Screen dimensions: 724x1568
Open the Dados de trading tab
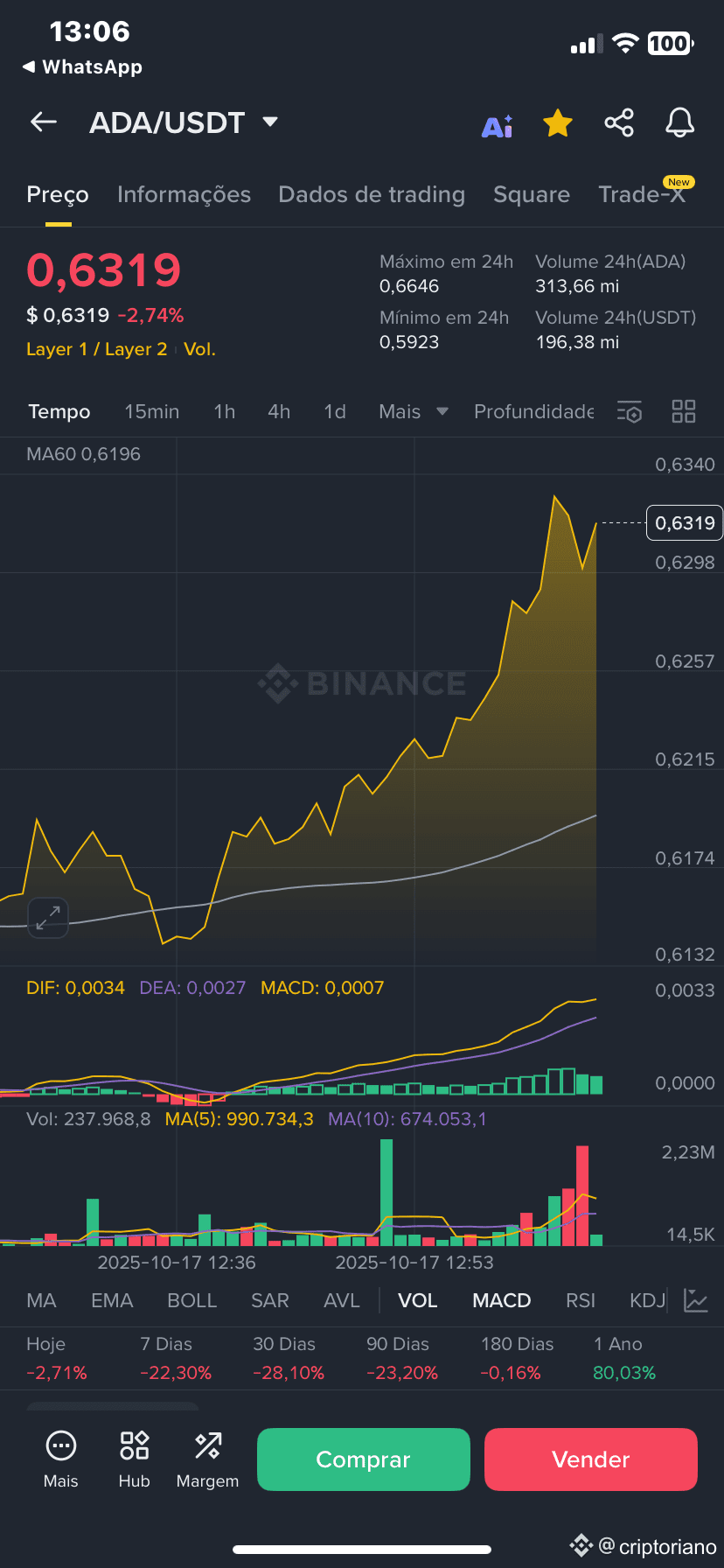click(x=372, y=194)
